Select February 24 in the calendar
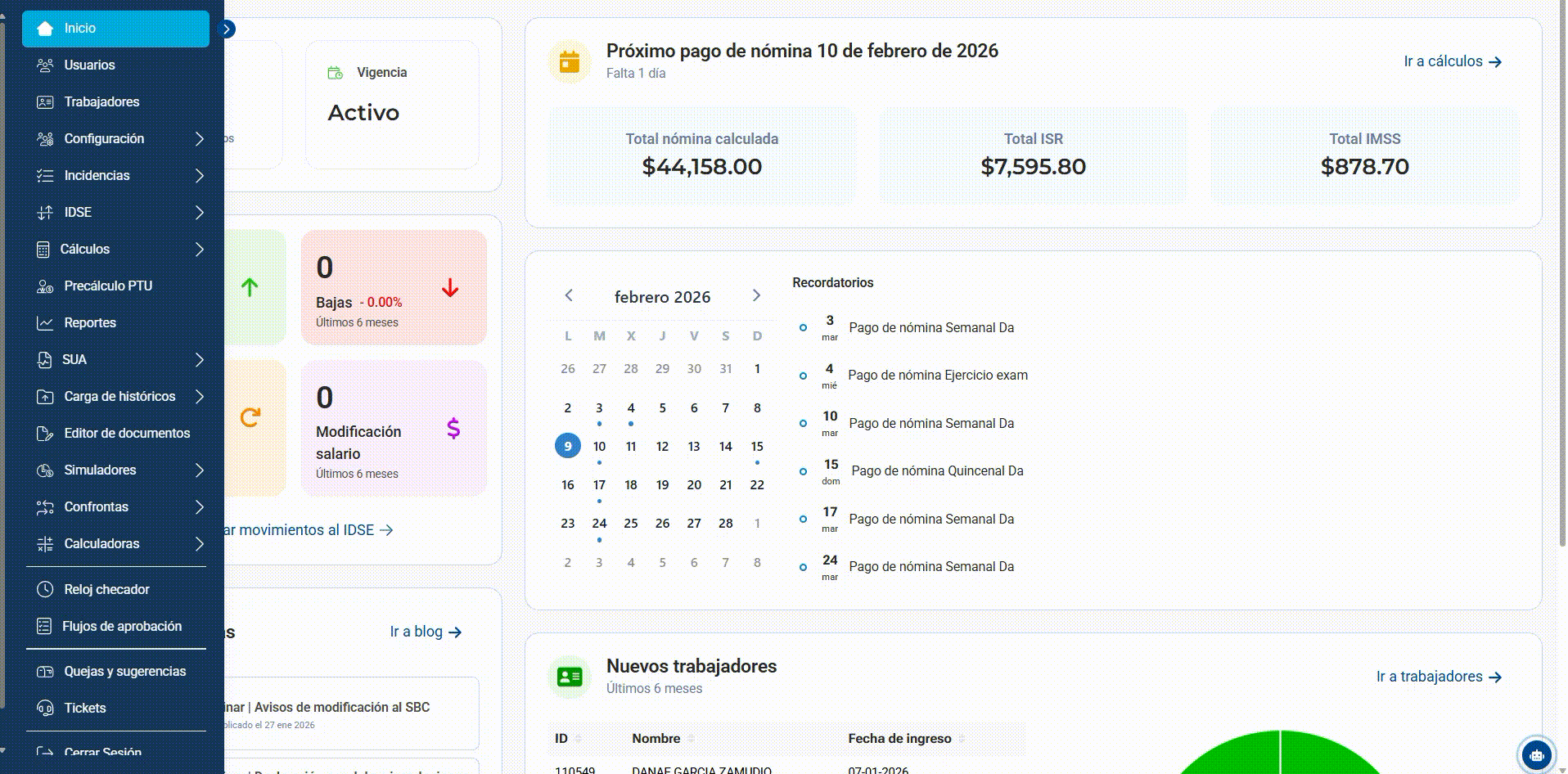 click(x=599, y=524)
